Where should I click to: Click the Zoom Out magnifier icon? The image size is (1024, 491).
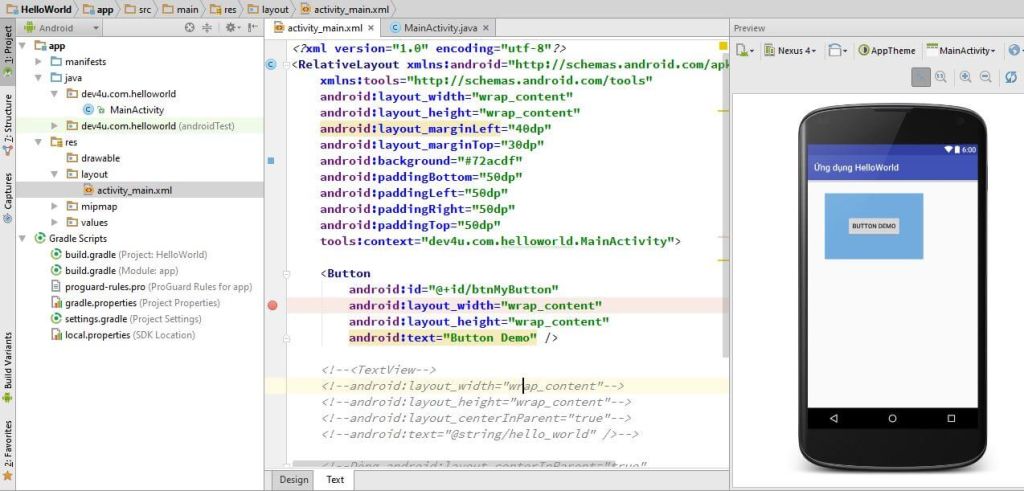point(985,77)
